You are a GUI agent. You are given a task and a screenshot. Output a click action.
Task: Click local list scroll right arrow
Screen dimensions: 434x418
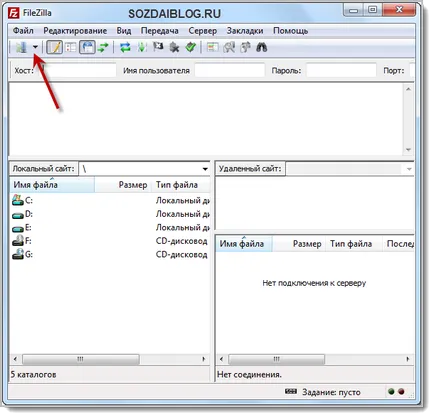[x=204, y=359]
